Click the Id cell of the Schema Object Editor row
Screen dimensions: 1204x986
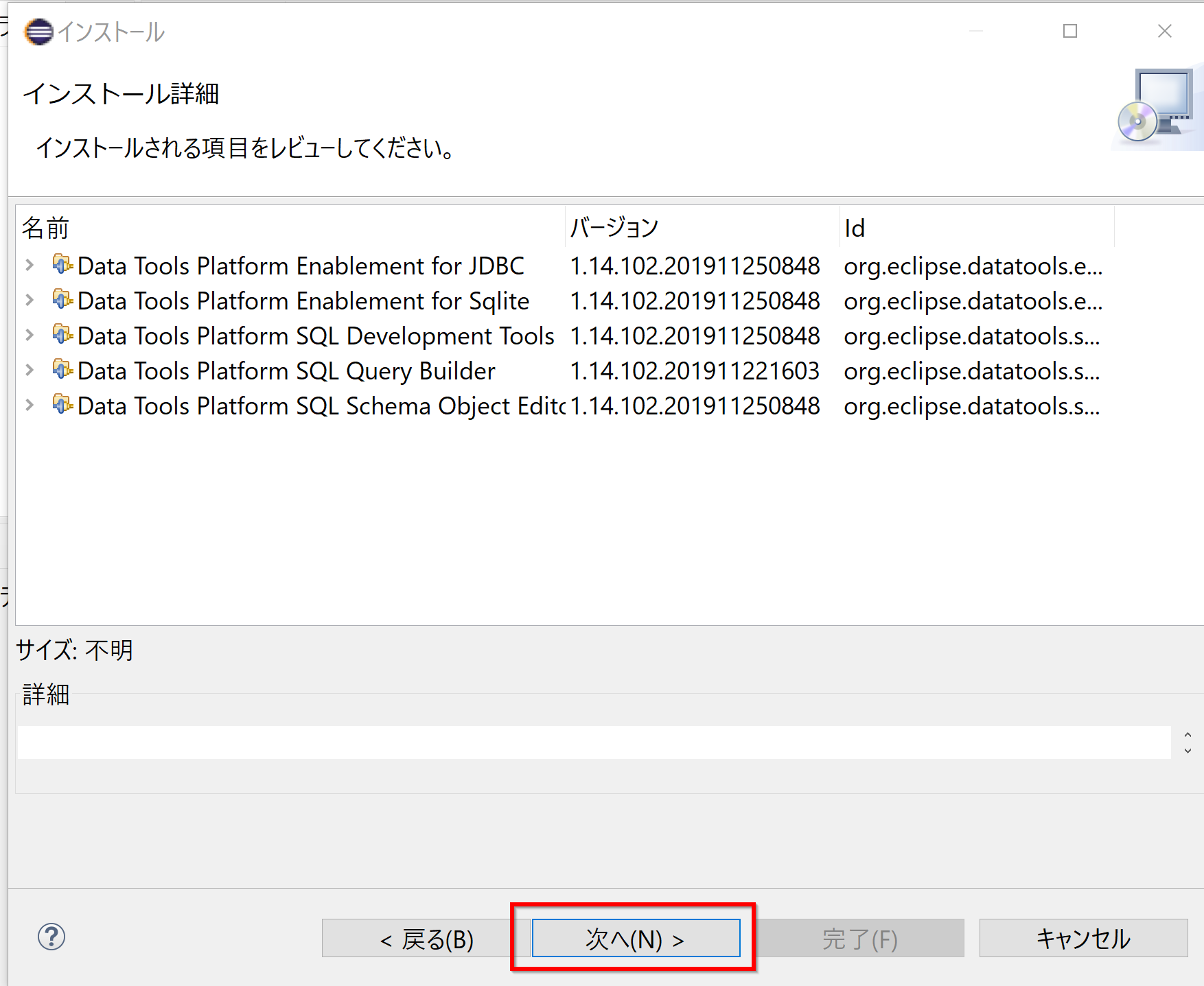click(971, 406)
